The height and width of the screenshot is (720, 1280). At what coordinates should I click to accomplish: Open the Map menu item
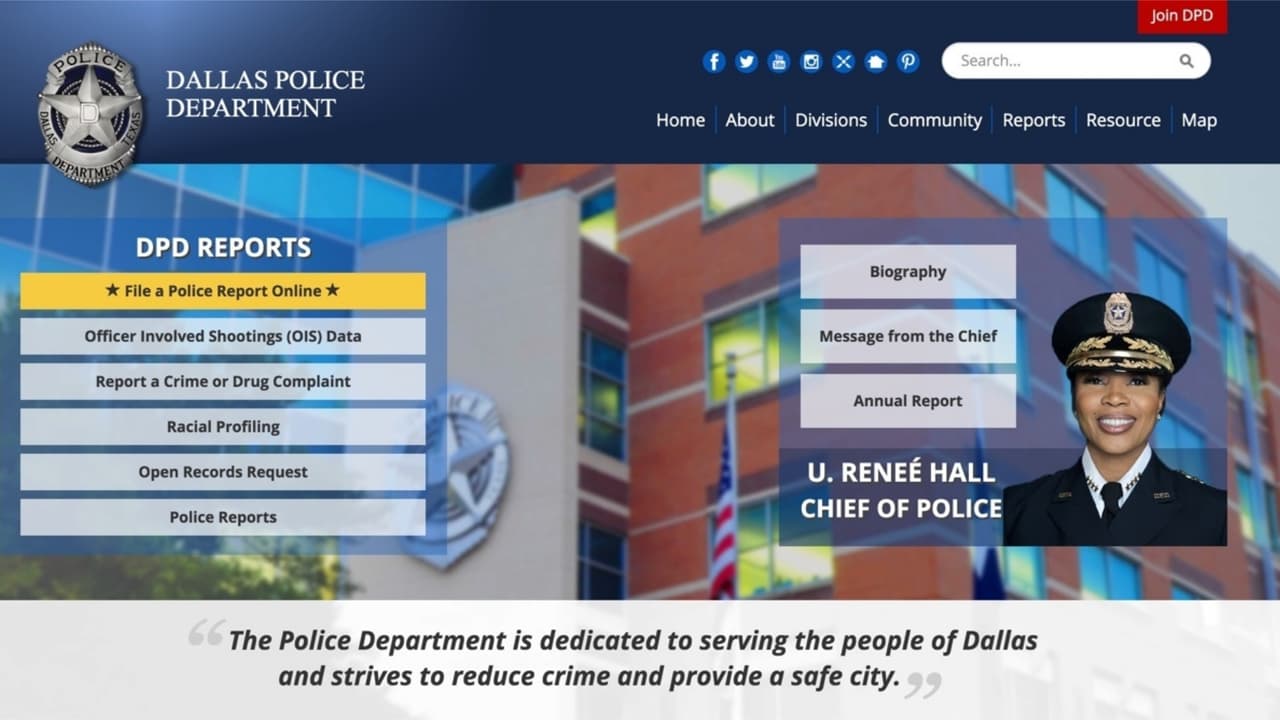coord(1199,119)
